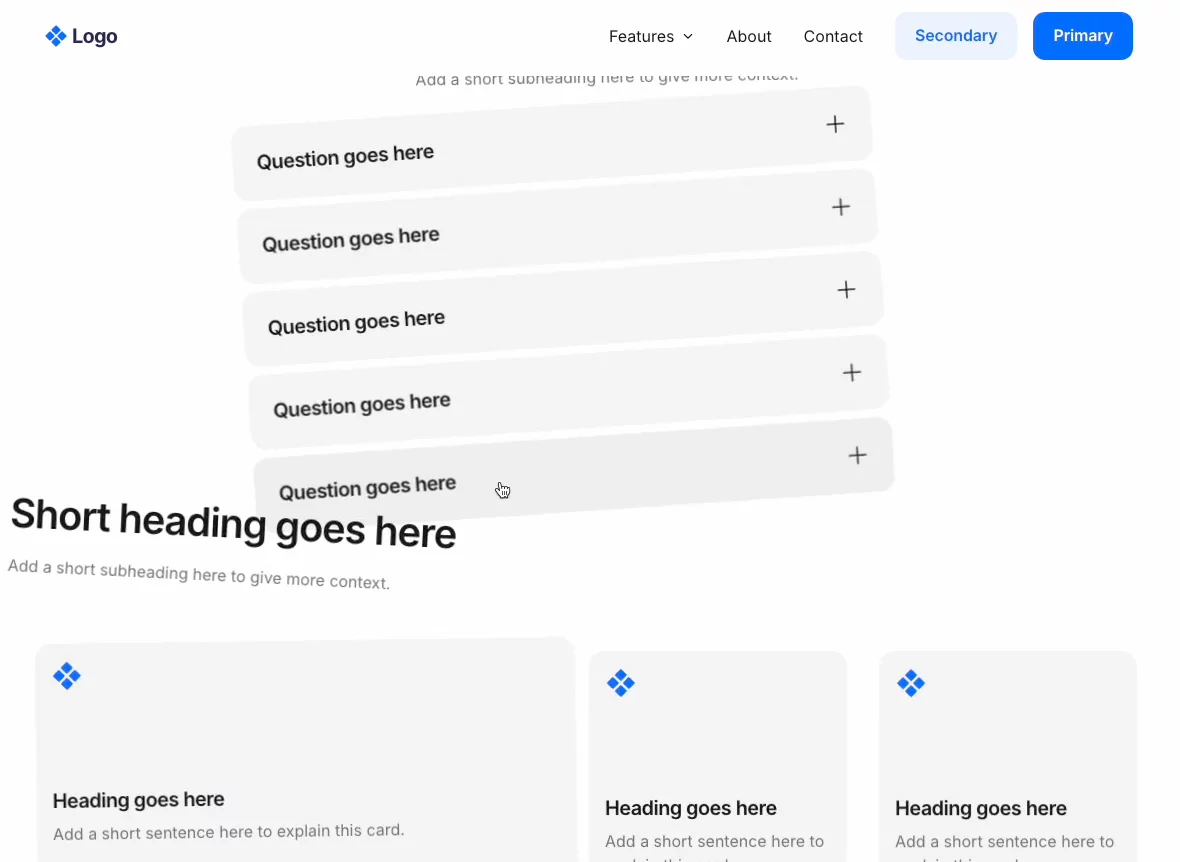This screenshot has width=1180, height=862.
Task: Select the diamond icon in the rightmost card
Action: [911, 683]
